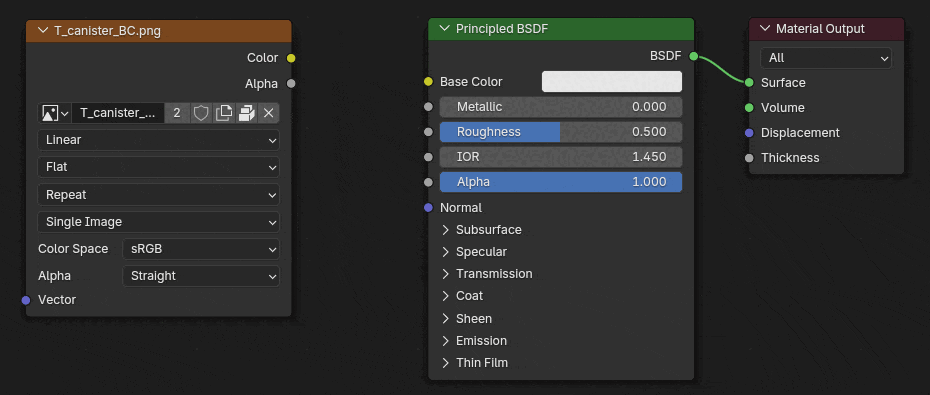Viewport: 930px width, 395px height.
Task: Click the Displacement label text
Action: (800, 133)
